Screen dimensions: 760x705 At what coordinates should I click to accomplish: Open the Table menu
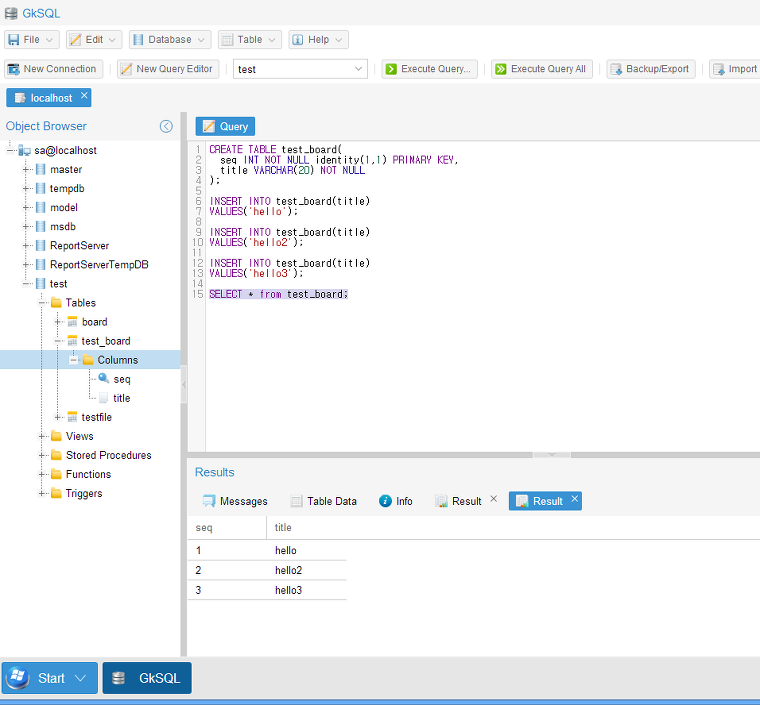(x=250, y=40)
